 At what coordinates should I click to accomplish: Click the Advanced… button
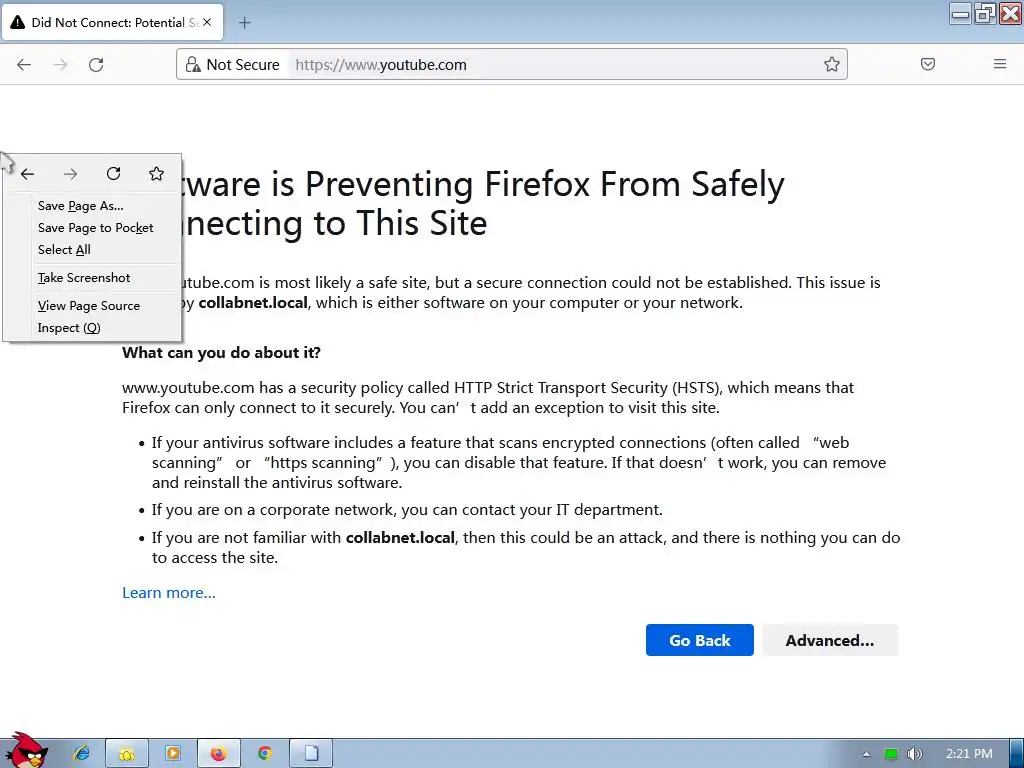829,640
